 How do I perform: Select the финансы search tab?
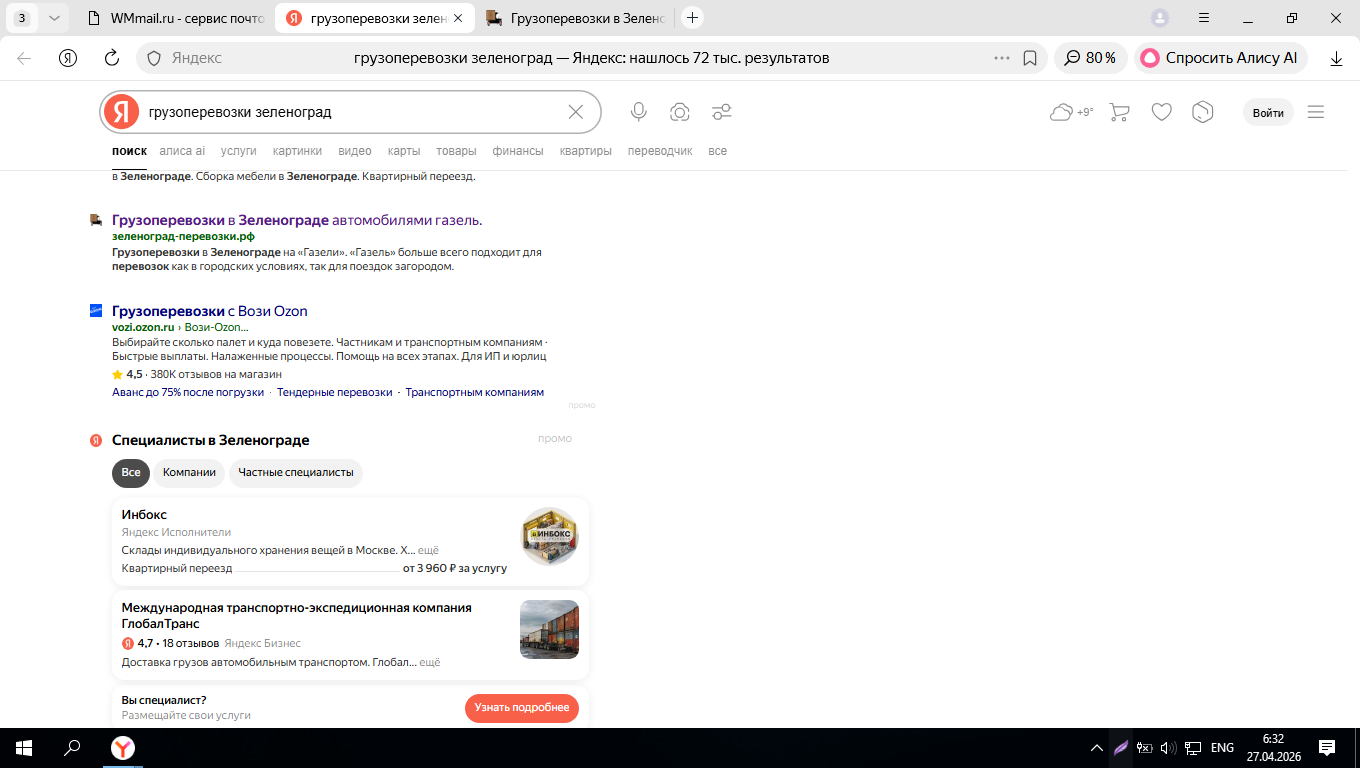tap(518, 151)
